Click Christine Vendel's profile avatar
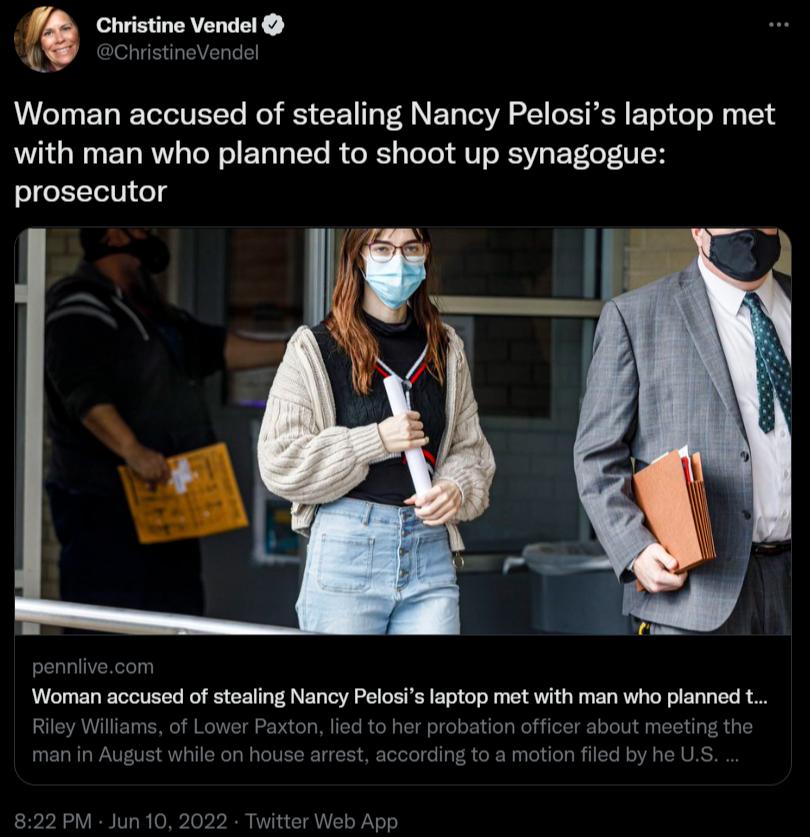 tap(46, 39)
